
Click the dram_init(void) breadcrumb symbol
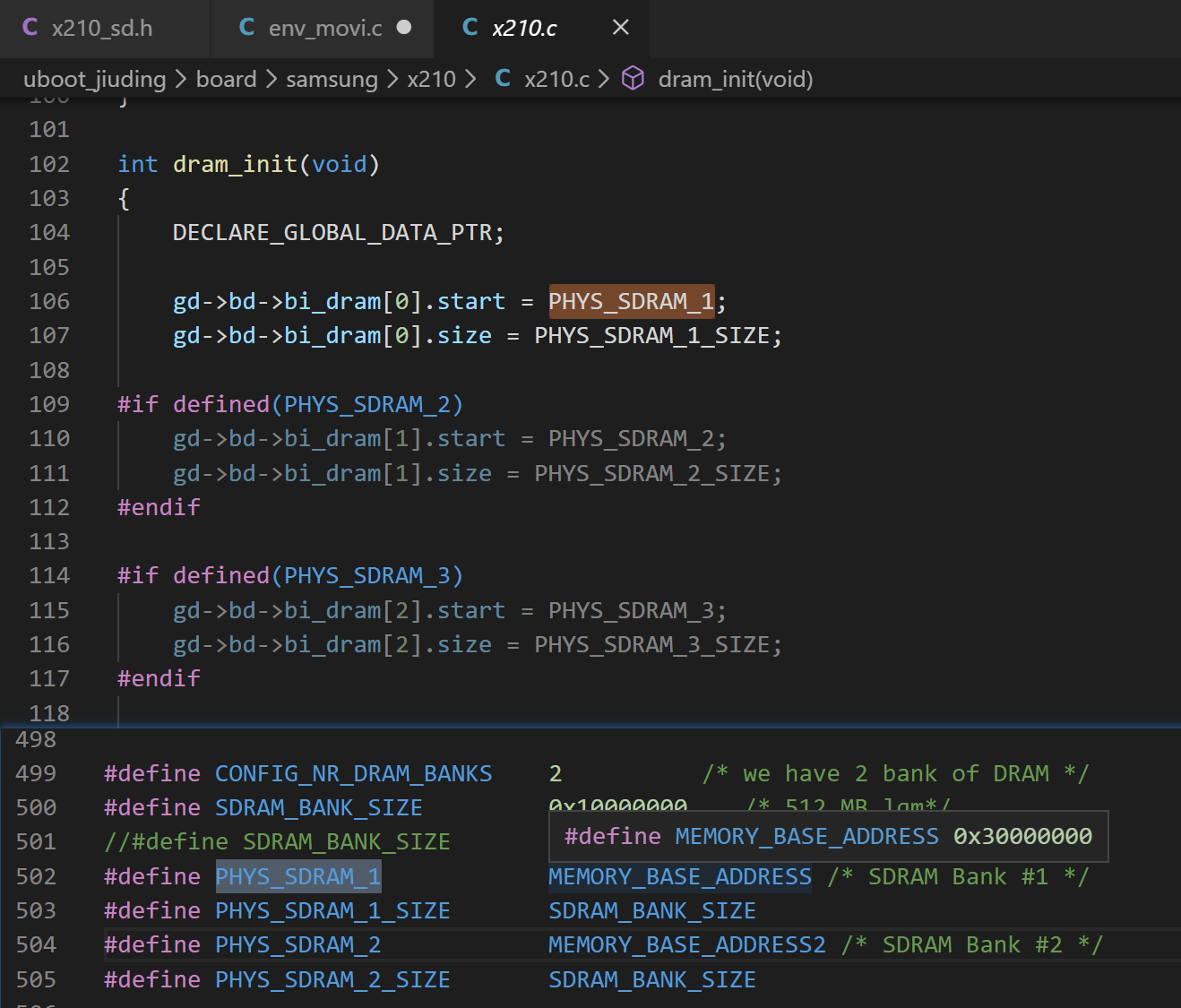[x=736, y=79]
